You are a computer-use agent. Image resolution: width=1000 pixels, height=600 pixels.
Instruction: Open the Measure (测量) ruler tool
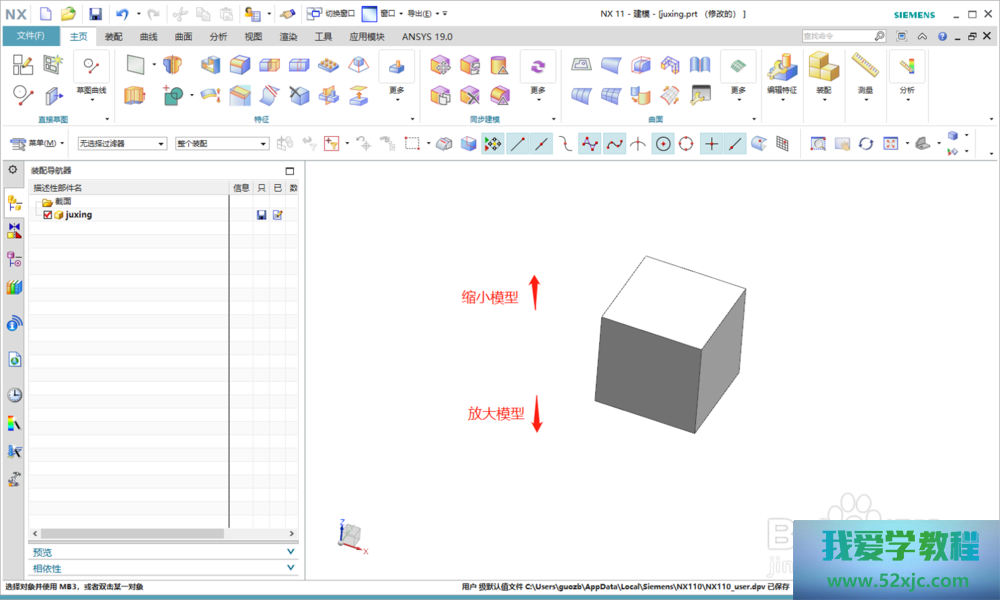pyautogui.click(x=865, y=68)
